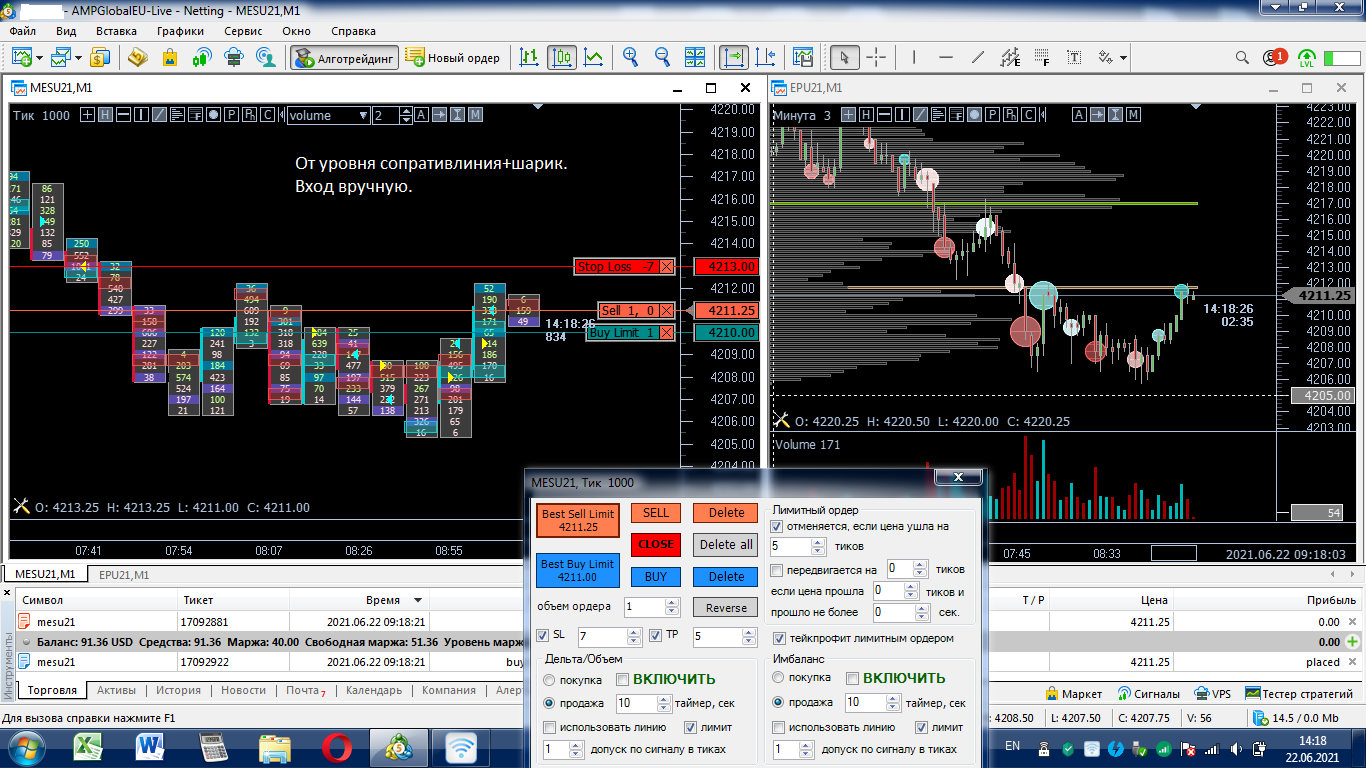Switch chart to candlestick mode

coord(562,58)
